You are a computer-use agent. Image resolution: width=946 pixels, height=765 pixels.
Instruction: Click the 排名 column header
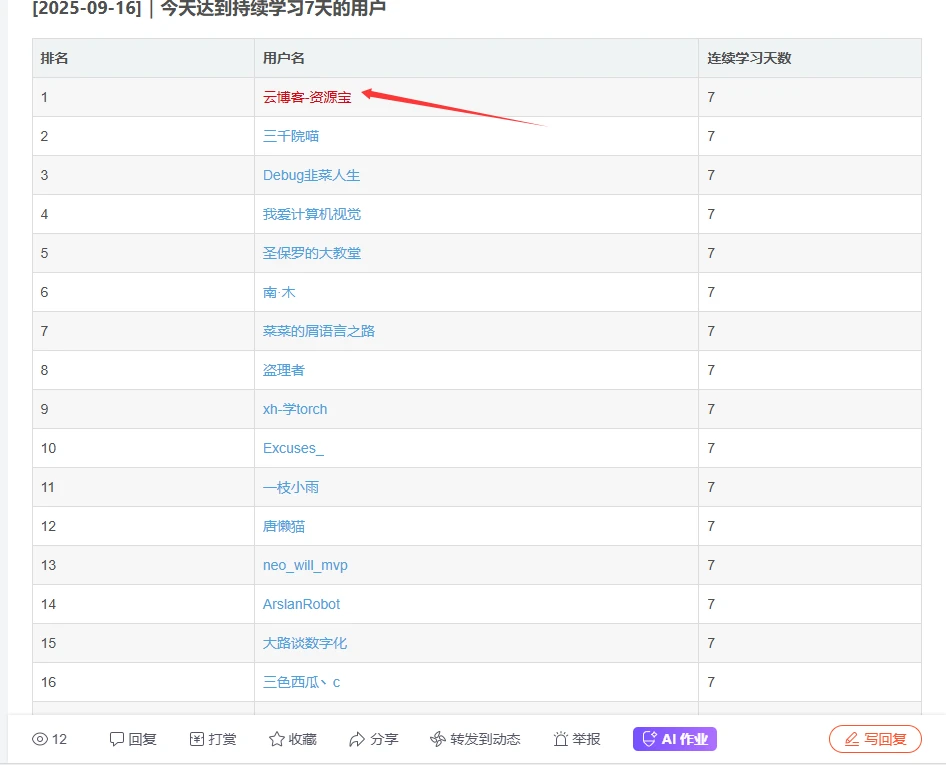(54, 58)
